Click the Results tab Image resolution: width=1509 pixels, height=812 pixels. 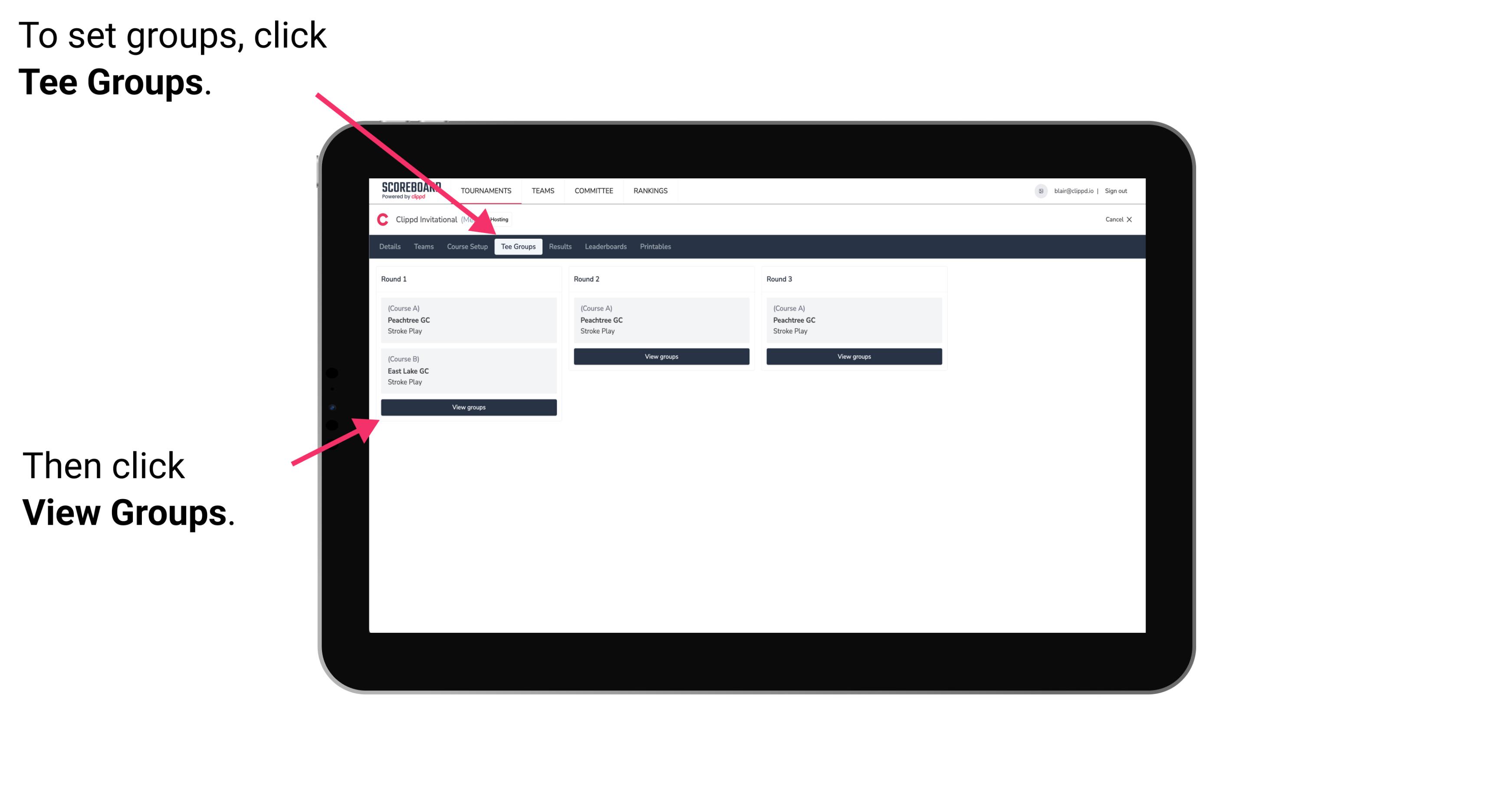point(559,246)
